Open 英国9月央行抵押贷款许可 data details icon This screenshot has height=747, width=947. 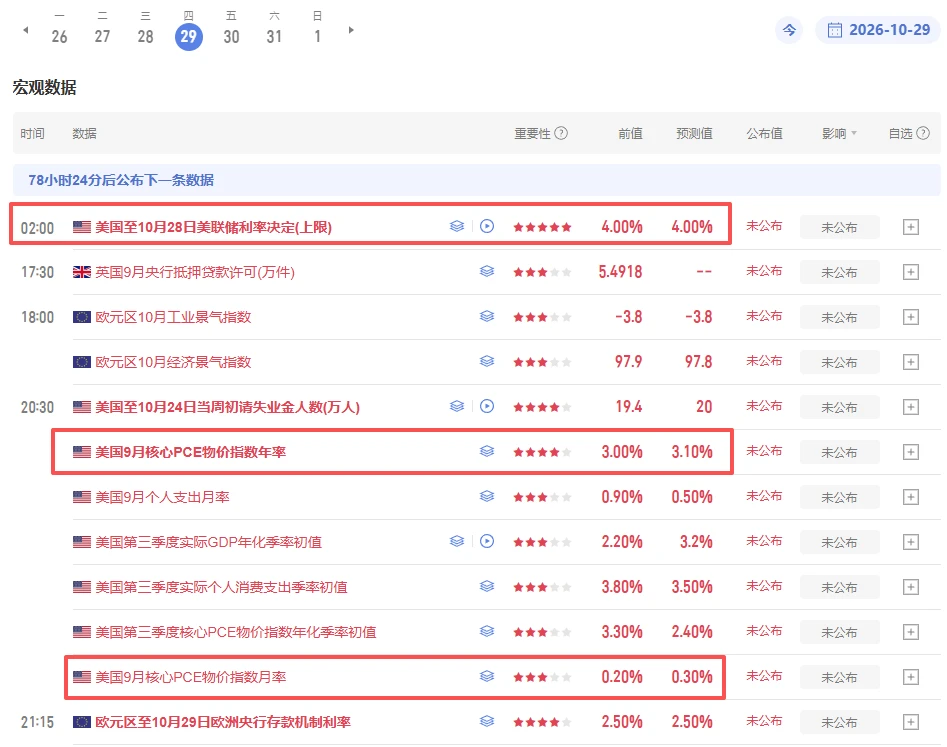(487, 272)
